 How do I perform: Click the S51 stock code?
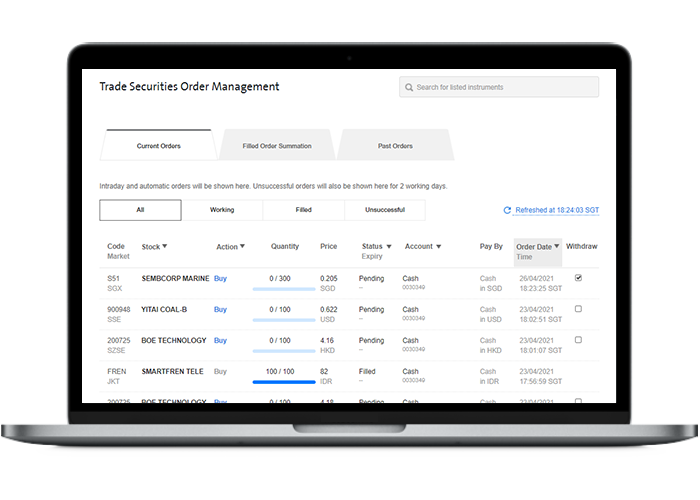click(x=113, y=278)
